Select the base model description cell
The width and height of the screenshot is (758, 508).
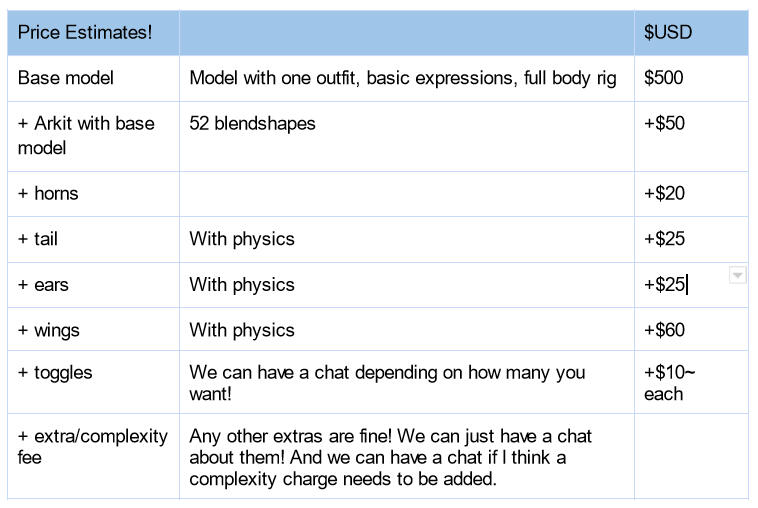tap(403, 78)
